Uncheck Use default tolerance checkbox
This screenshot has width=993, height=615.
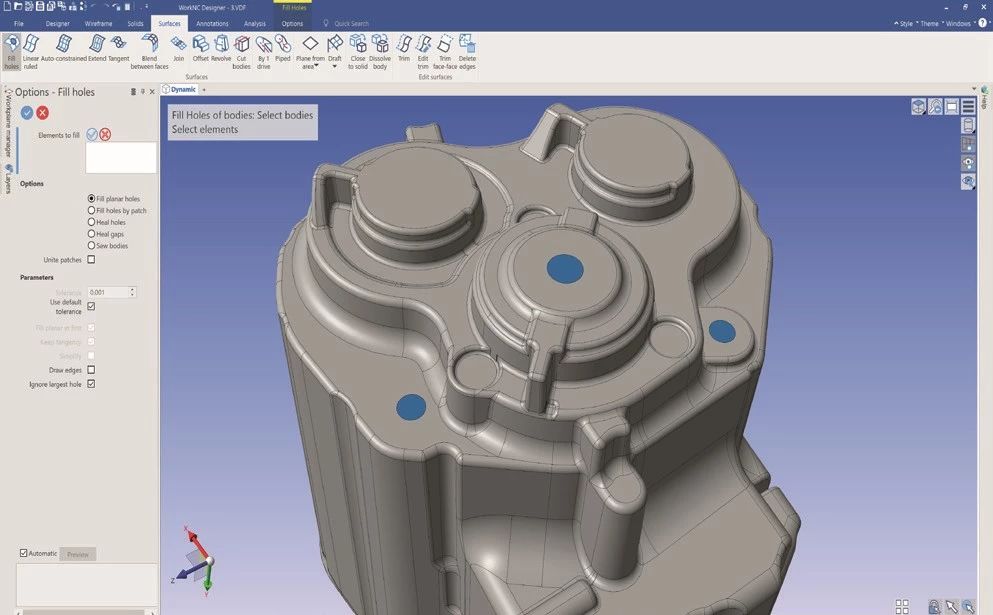click(x=91, y=307)
